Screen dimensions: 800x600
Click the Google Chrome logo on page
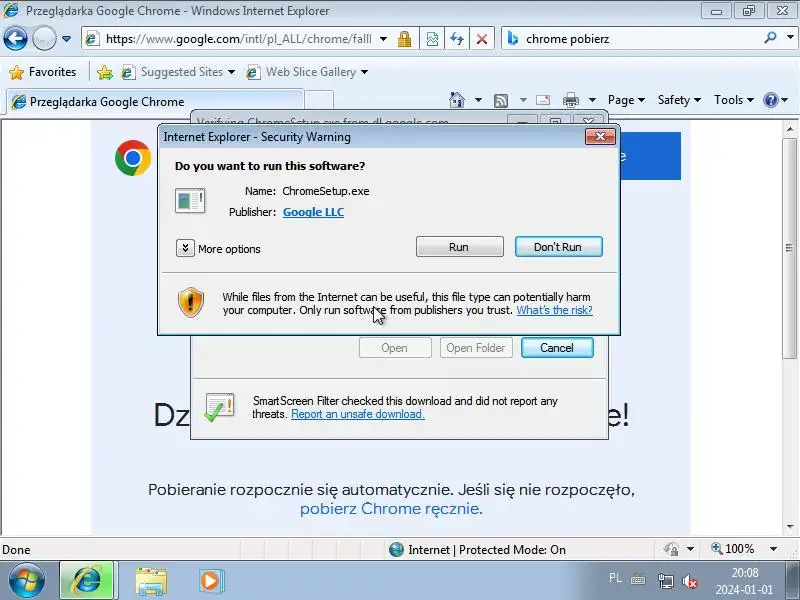(133, 158)
